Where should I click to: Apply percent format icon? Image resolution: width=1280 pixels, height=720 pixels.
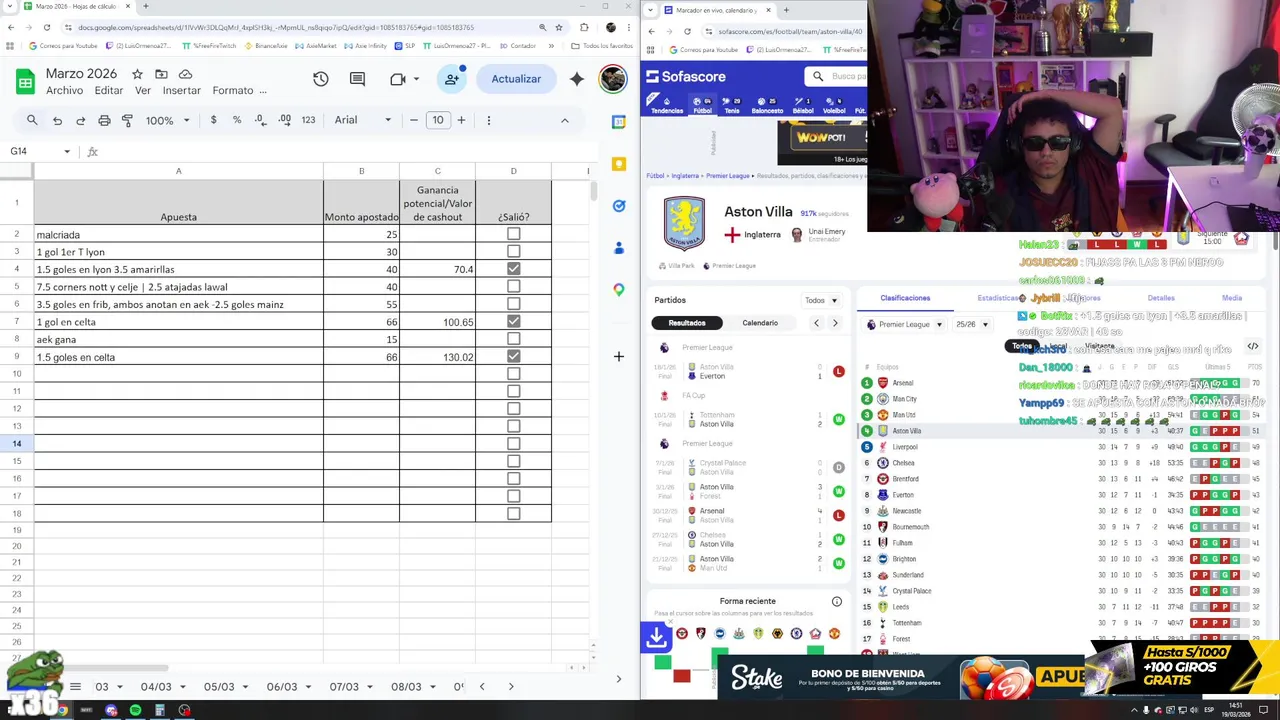[237, 120]
